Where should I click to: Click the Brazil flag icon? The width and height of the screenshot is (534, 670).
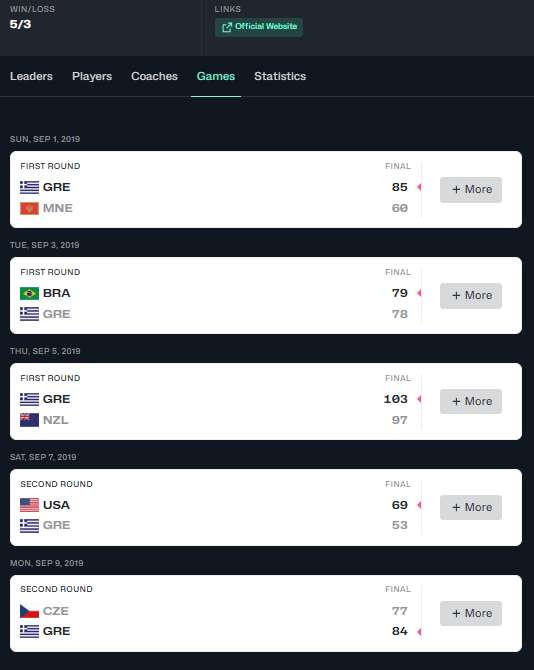pyautogui.click(x=29, y=293)
